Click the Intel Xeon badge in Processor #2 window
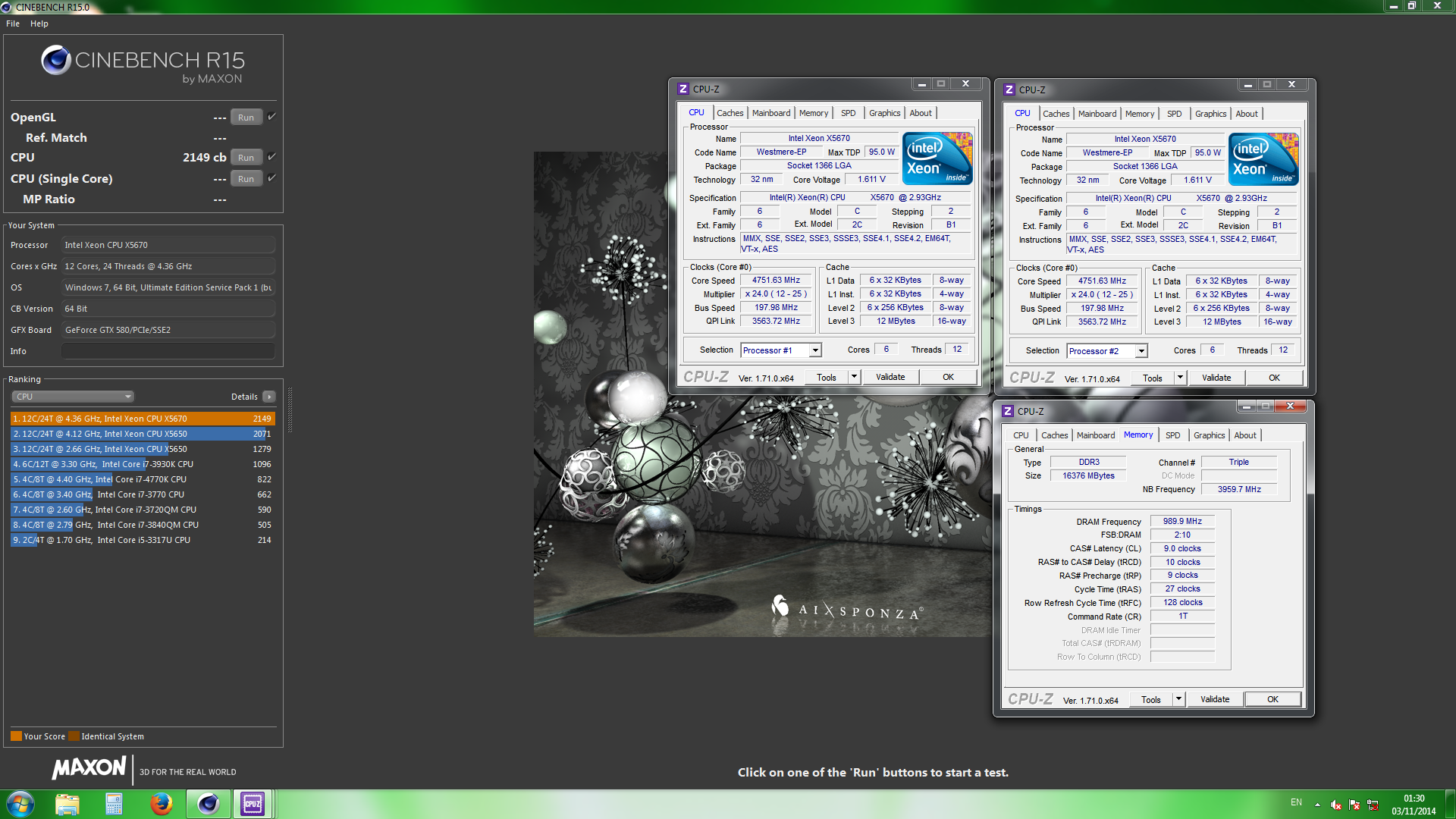This screenshot has width=1456, height=819. pos(1263,158)
